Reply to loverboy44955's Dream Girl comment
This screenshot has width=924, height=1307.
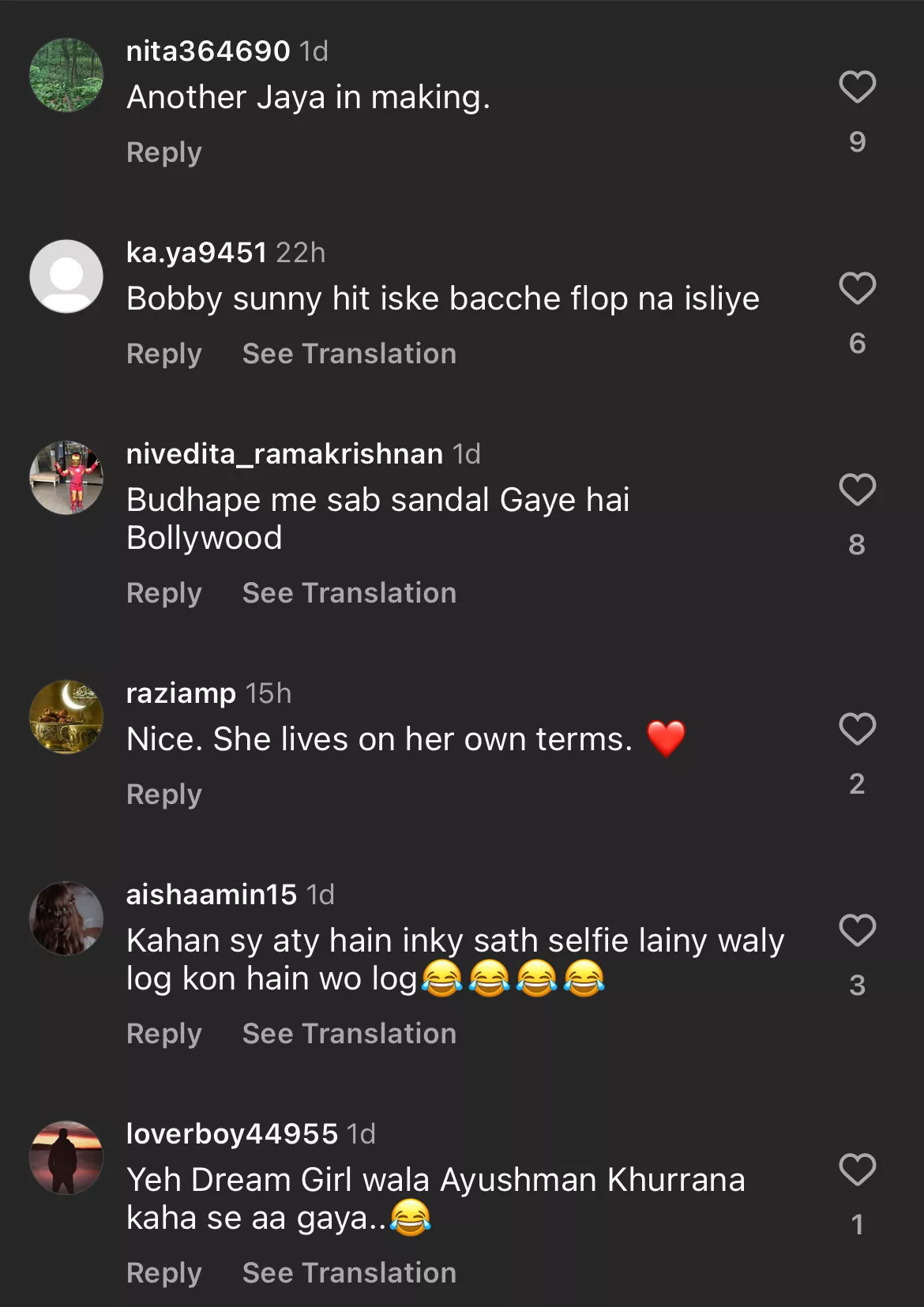click(x=164, y=1273)
